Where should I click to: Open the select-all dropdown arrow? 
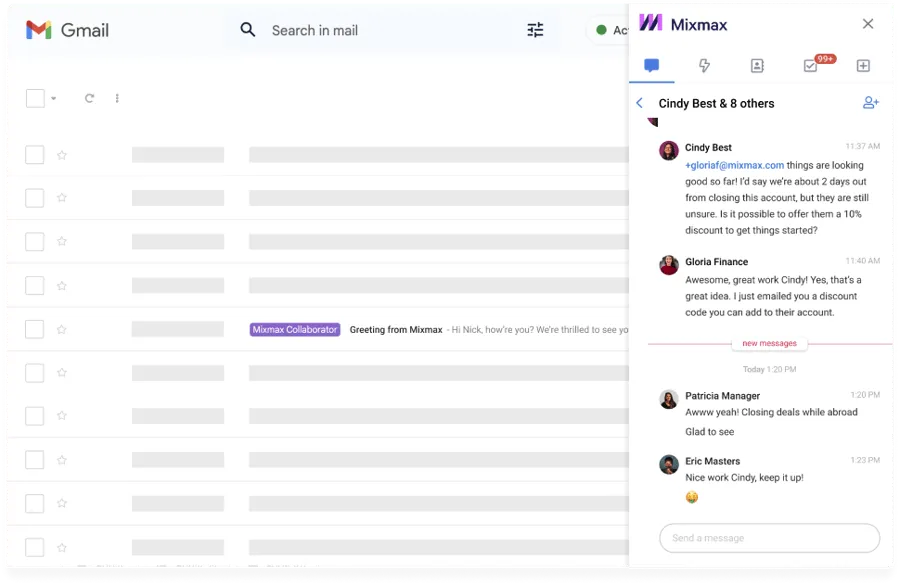click(x=53, y=98)
